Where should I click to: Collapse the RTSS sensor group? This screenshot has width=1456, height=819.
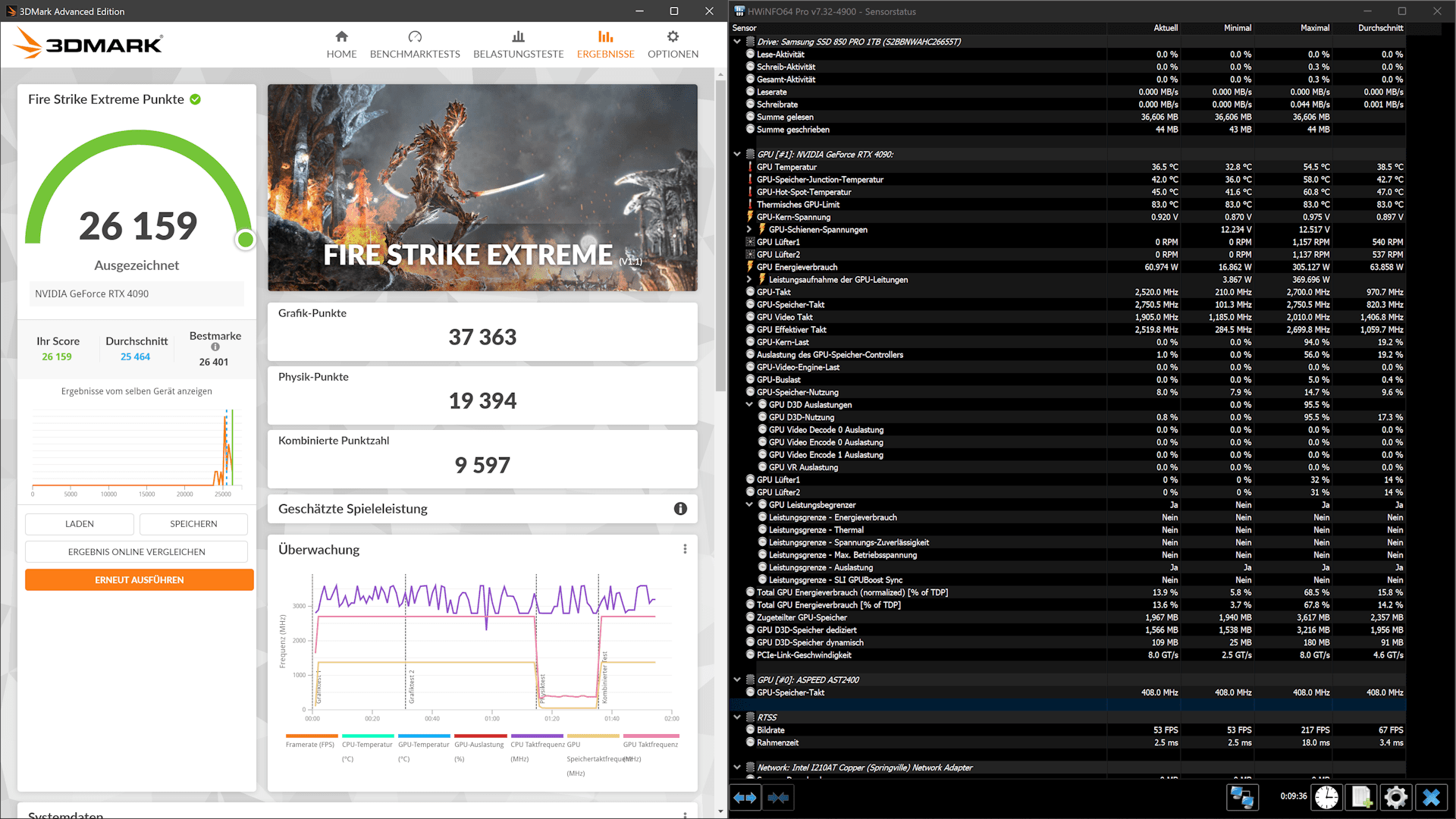pos(737,717)
